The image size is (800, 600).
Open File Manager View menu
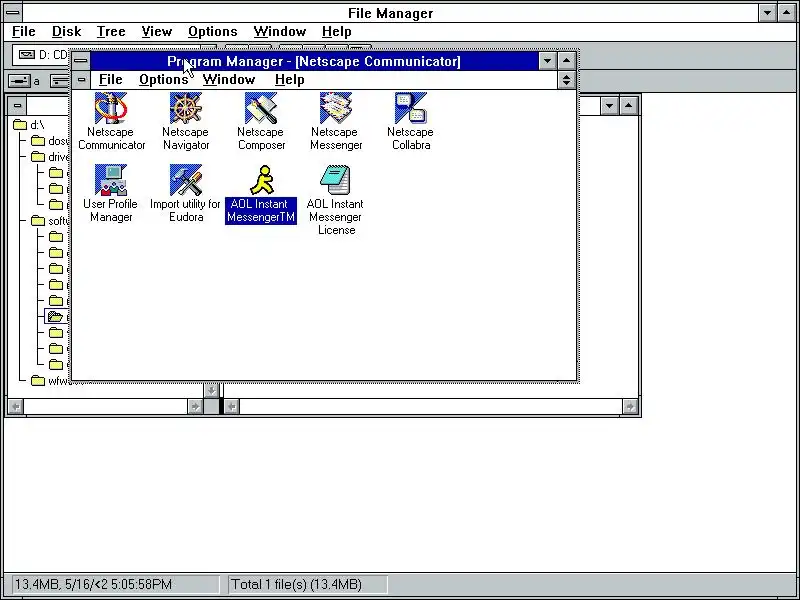pyautogui.click(x=156, y=32)
